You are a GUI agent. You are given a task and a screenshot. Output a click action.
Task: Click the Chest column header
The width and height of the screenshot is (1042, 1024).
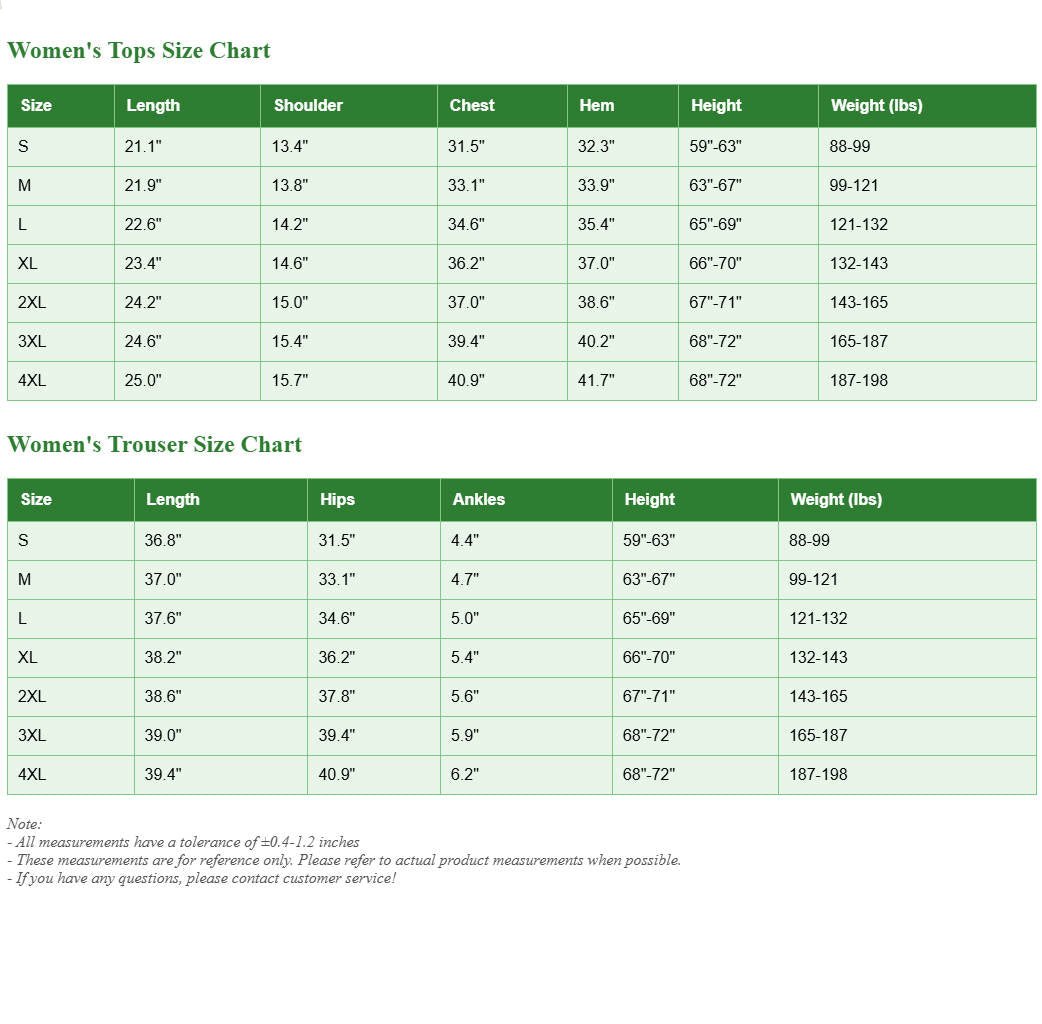472,105
